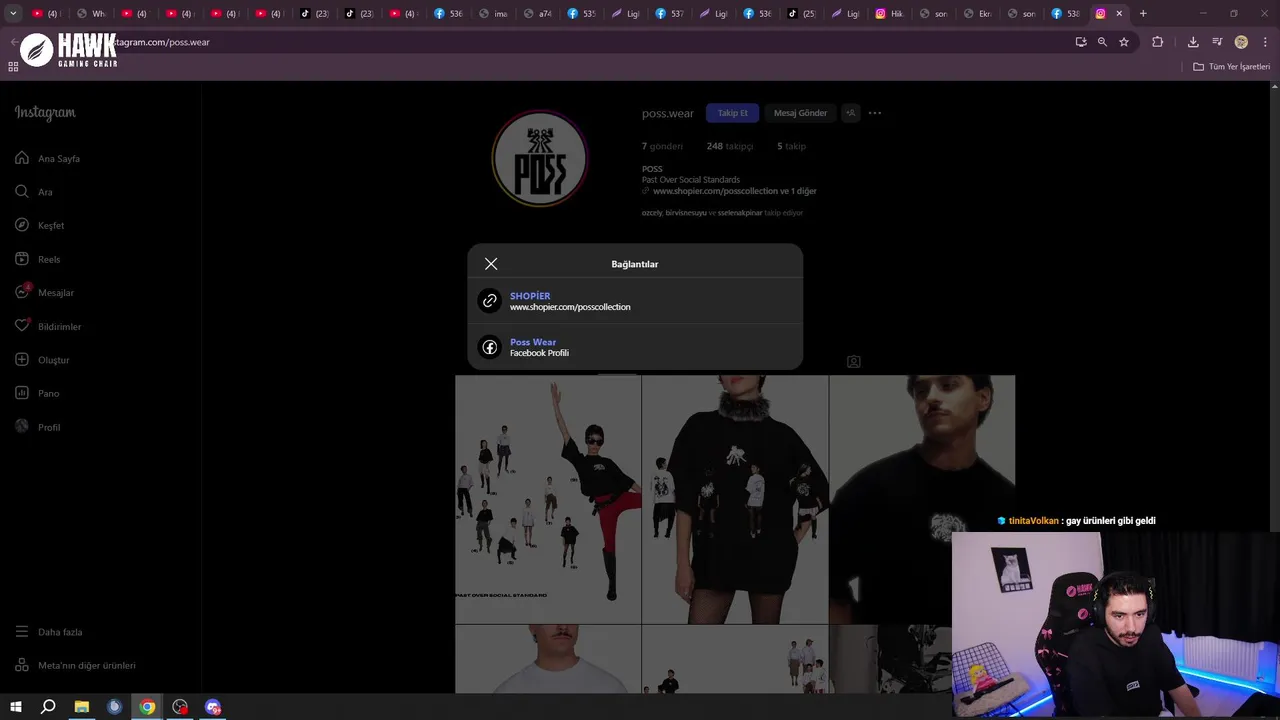This screenshot has height=720, width=1280.
Task: Open Mesajlar in the sidebar
Action: click(x=45, y=293)
